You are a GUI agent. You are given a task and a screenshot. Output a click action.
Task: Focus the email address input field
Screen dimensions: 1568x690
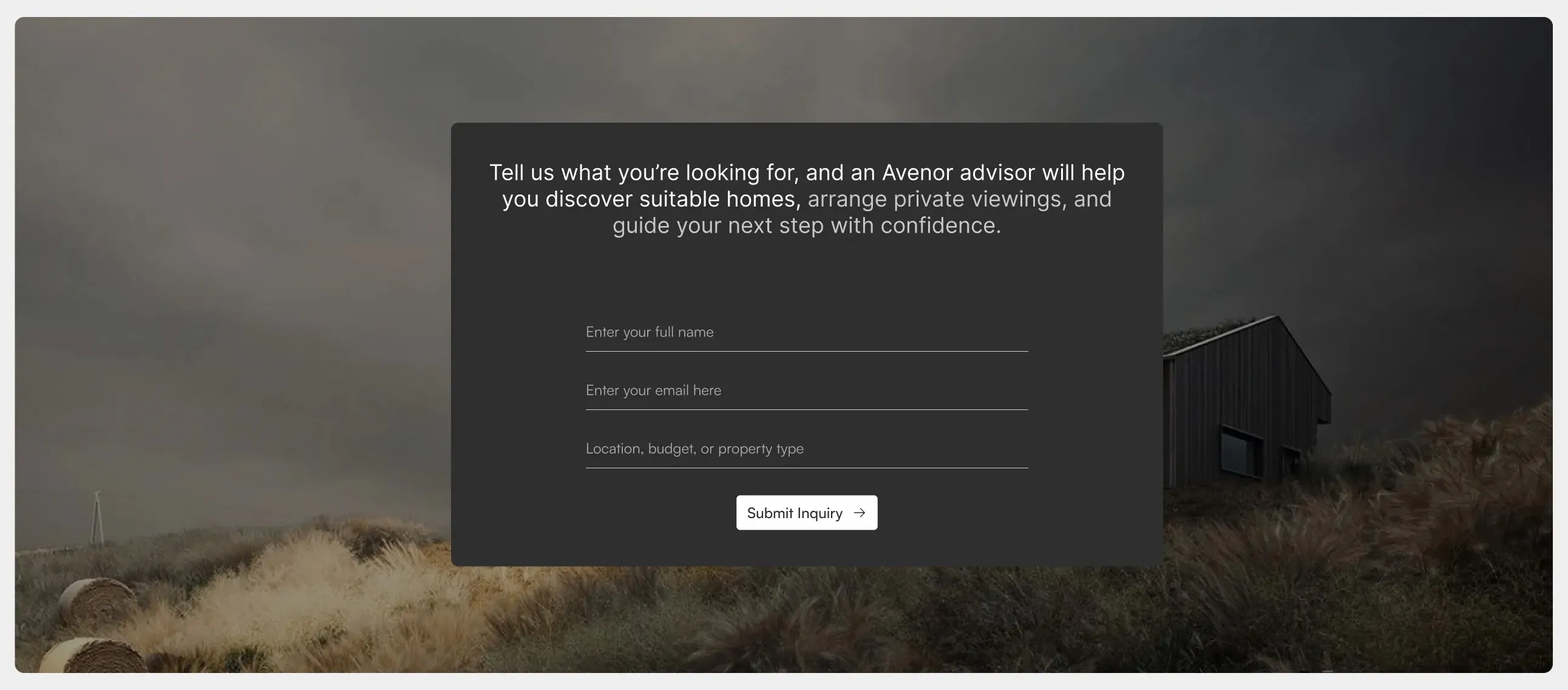tap(807, 391)
